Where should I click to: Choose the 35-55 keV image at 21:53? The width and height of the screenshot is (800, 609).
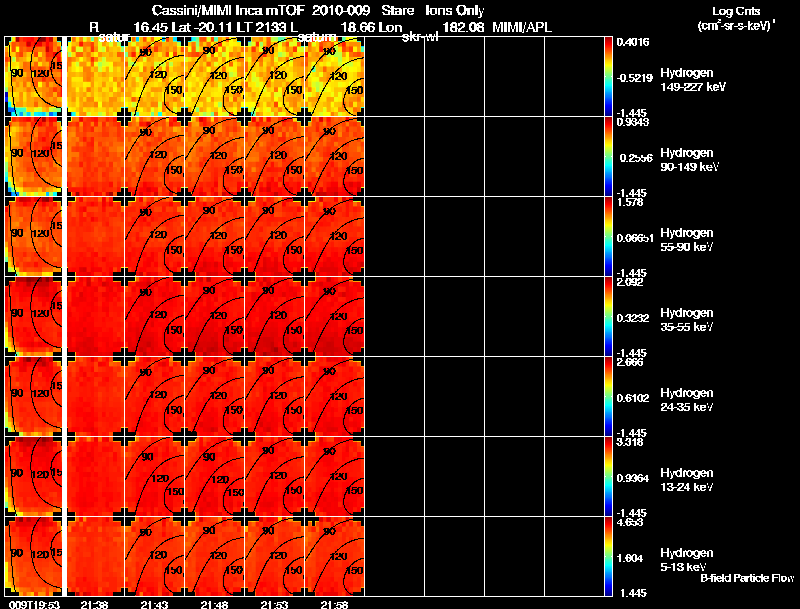(274, 317)
